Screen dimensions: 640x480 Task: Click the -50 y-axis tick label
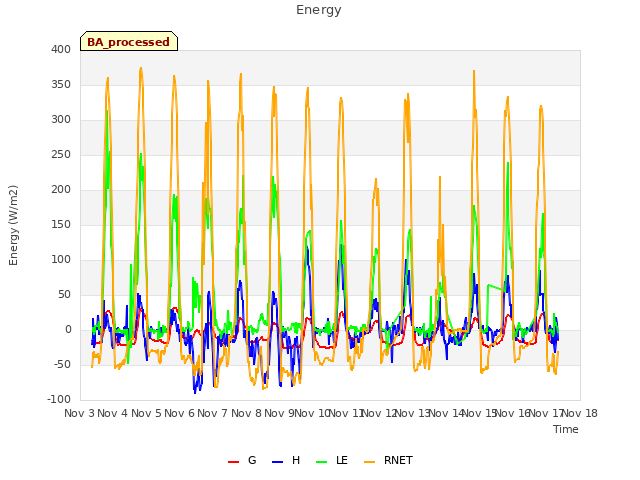point(62,364)
